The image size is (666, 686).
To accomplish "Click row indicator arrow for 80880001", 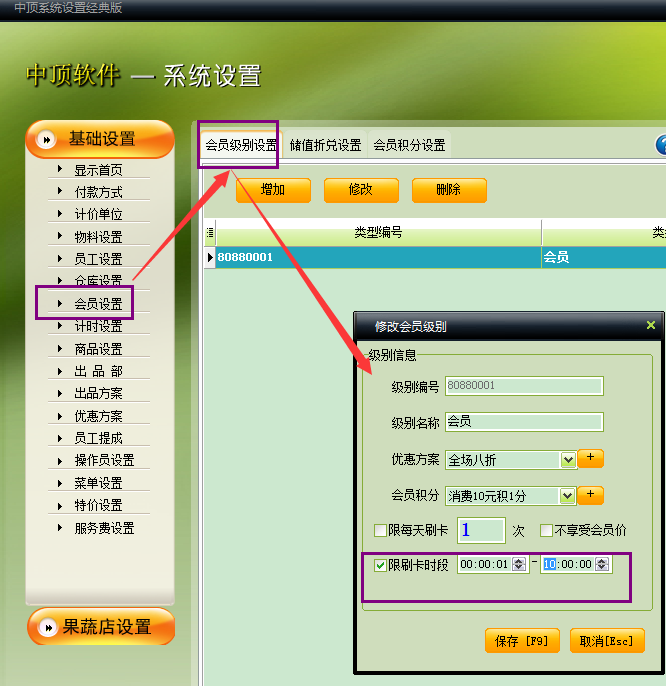I will (210, 257).
